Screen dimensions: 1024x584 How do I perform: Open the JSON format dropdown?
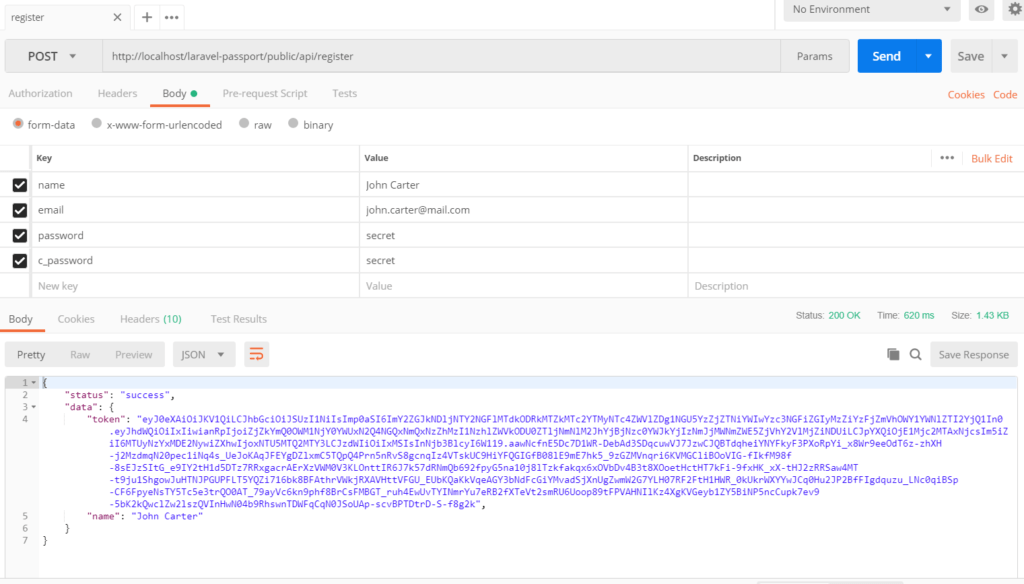point(204,355)
